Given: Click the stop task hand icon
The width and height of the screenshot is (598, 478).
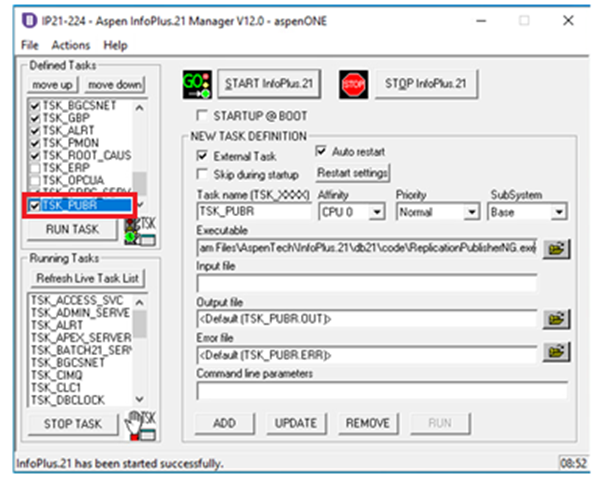Looking at the screenshot, I should pyautogui.click(x=141, y=425).
